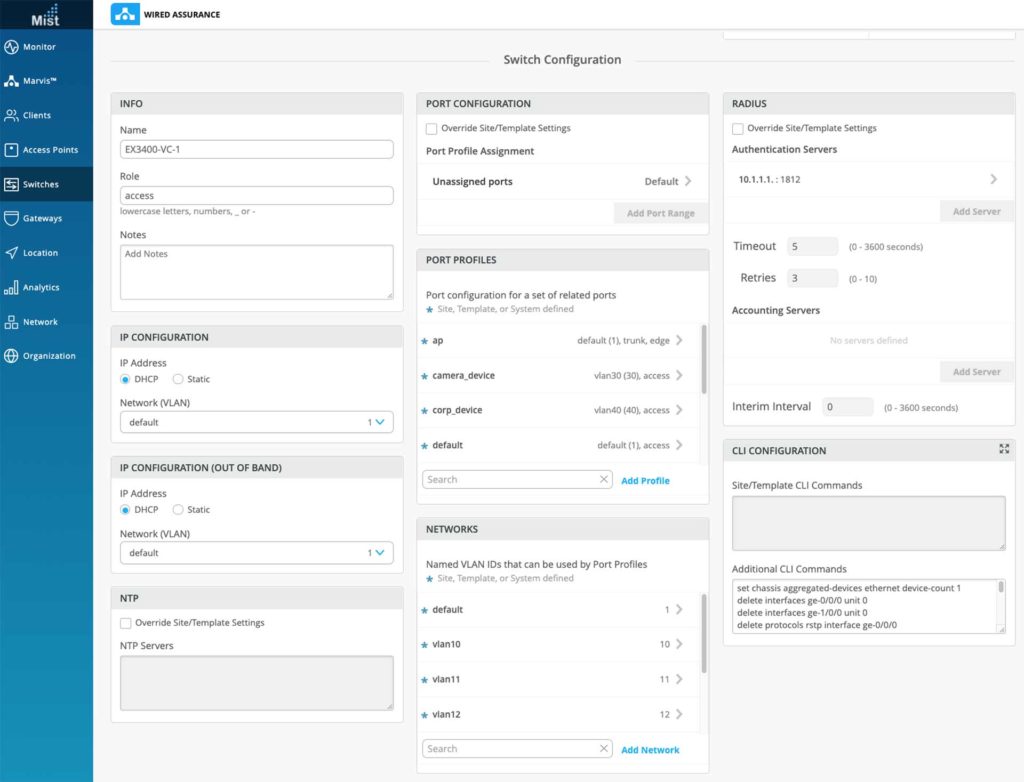This screenshot has height=782, width=1024.
Task: Open Network (VLAN) dropdown in IP Configuration
Action: (x=256, y=423)
